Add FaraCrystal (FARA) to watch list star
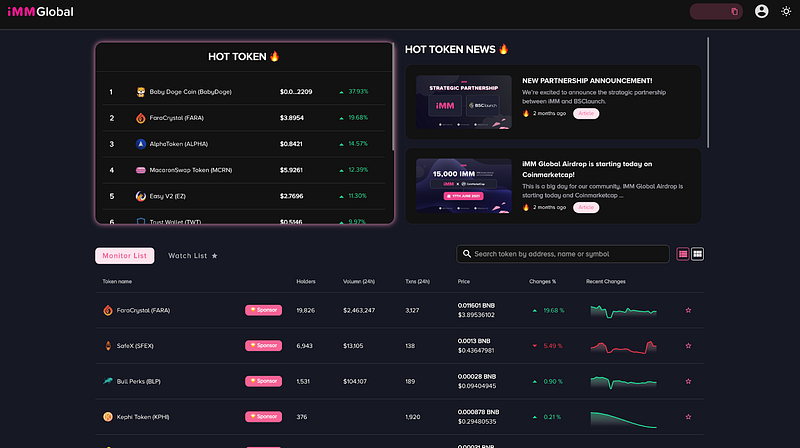The width and height of the screenshot is (800, 448). [688, 310]
